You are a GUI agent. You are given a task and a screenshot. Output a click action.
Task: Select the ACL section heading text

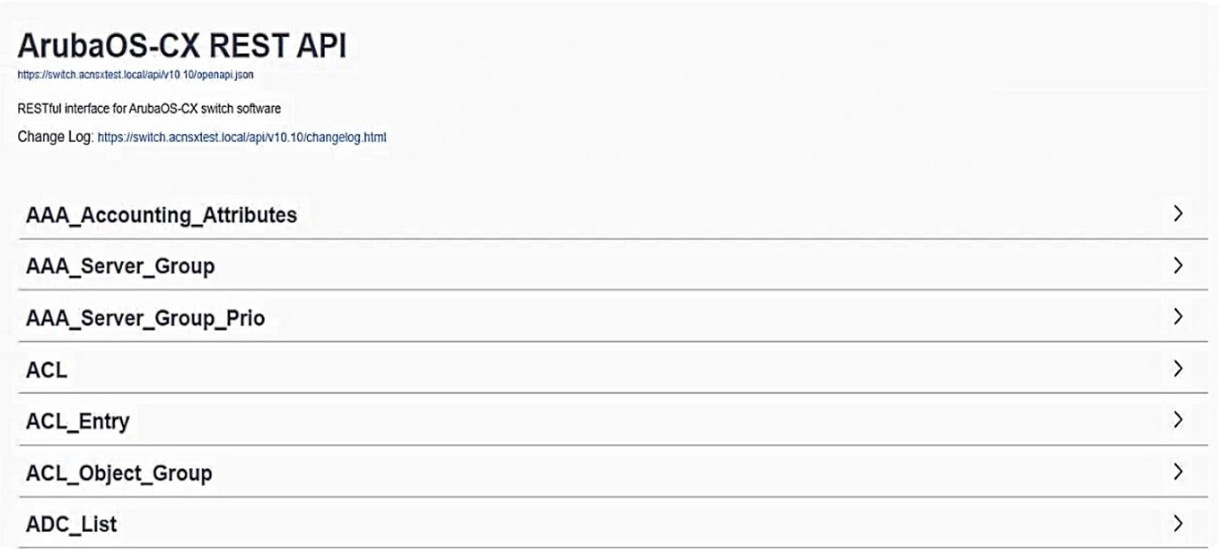[x=46, y=370]
